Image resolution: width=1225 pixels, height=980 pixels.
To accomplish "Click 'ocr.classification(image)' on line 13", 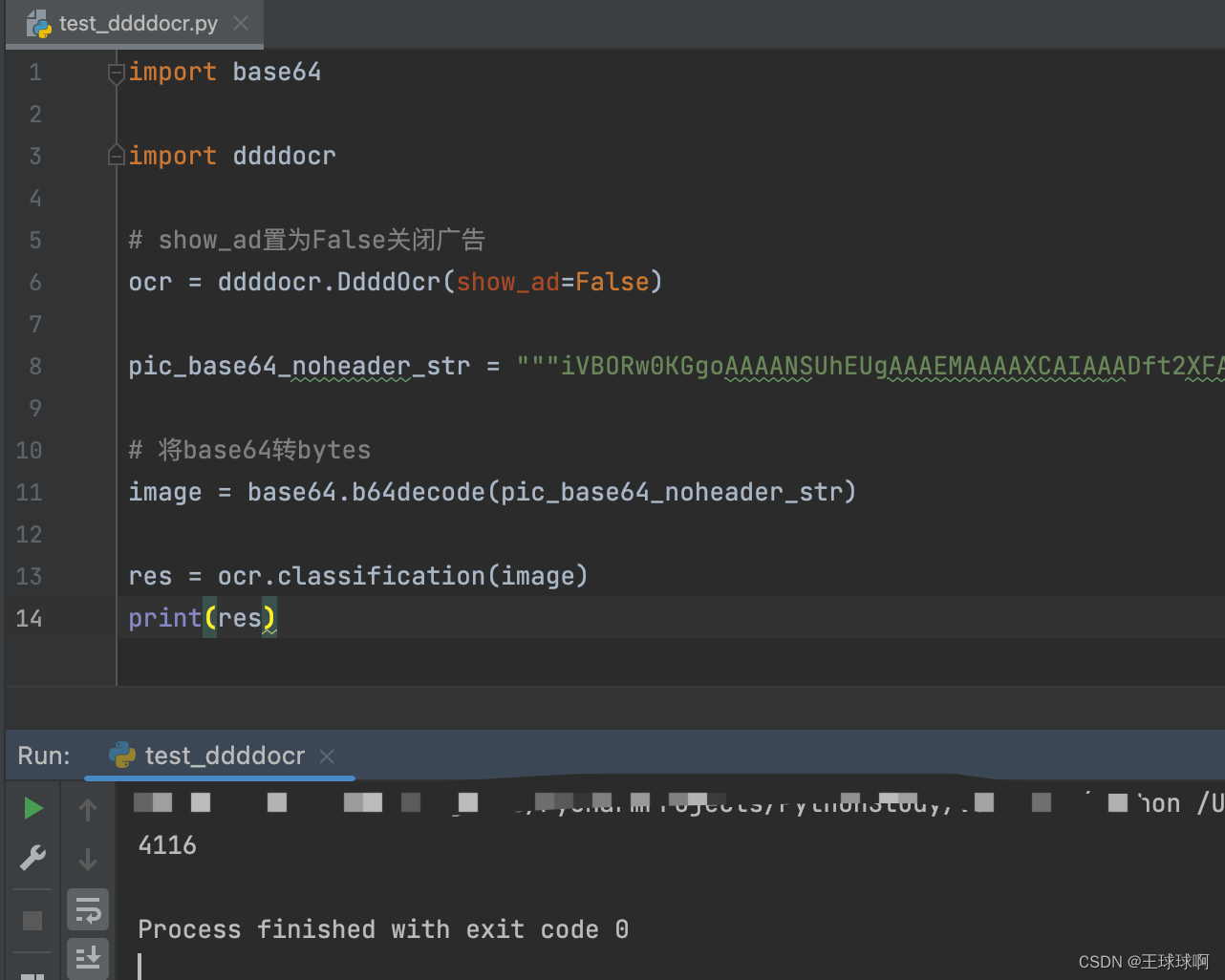I will (402, 577).
